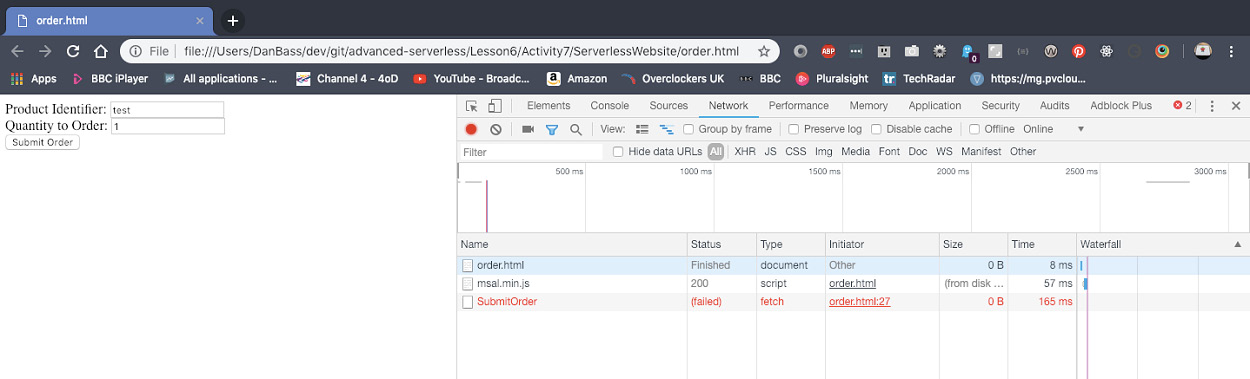Open a new browser tab
This screenshot has width=1250, height=379.
pyautogui.click(x=232, y=20)
